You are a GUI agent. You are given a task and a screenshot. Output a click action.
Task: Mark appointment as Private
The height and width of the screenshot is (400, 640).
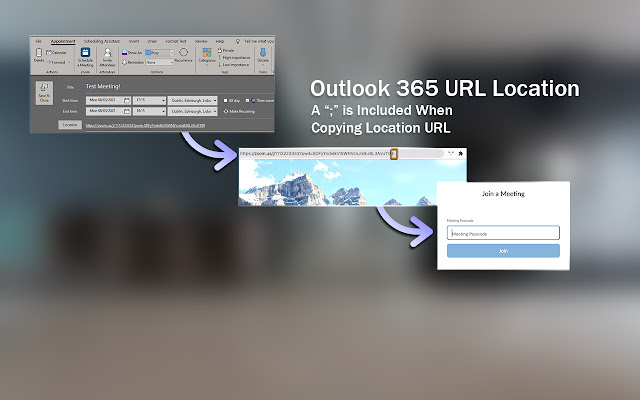pyautogui.click(x=226, y=51)
